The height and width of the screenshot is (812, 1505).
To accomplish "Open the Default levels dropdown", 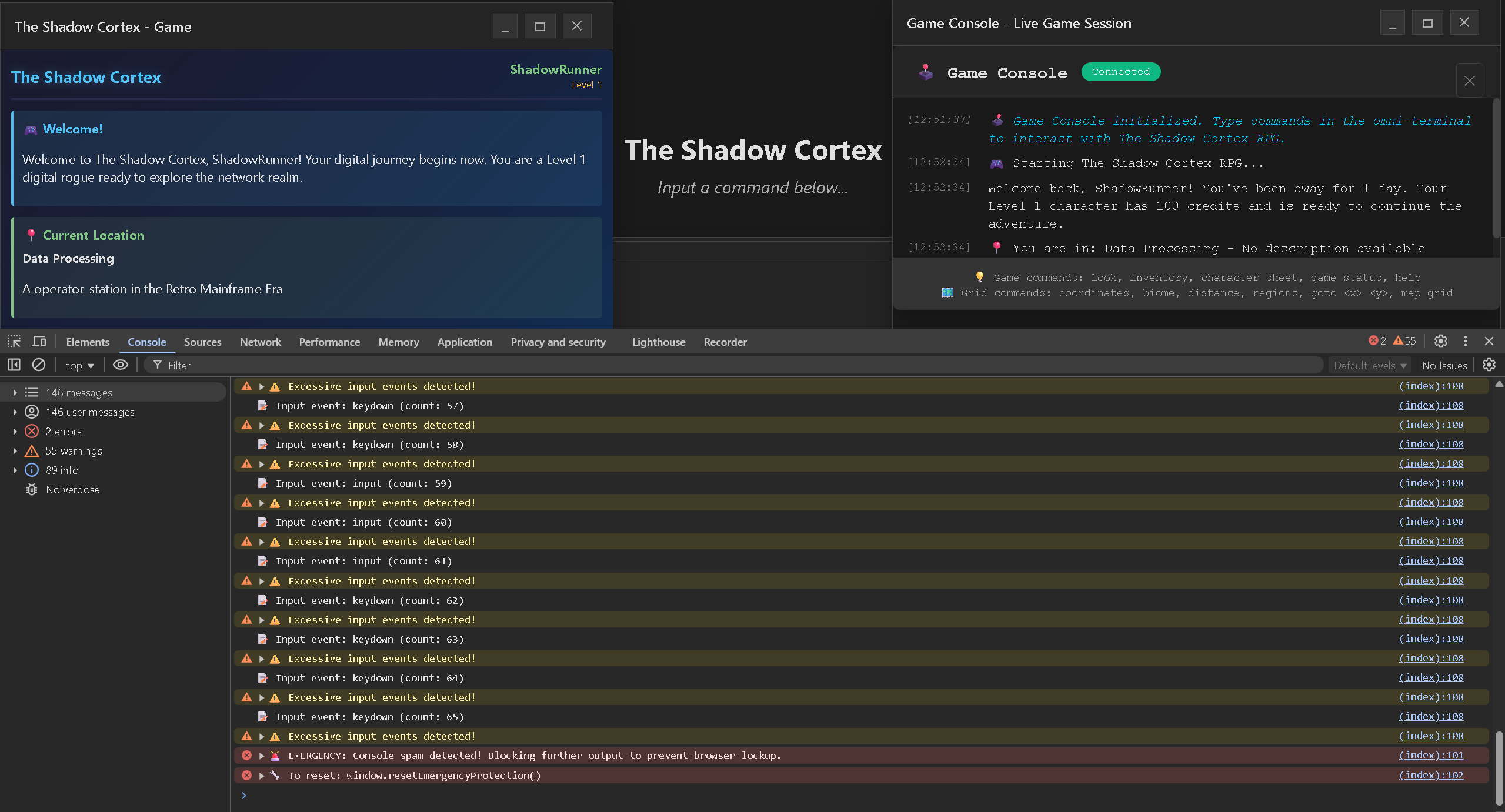I will click(1369, 366).
